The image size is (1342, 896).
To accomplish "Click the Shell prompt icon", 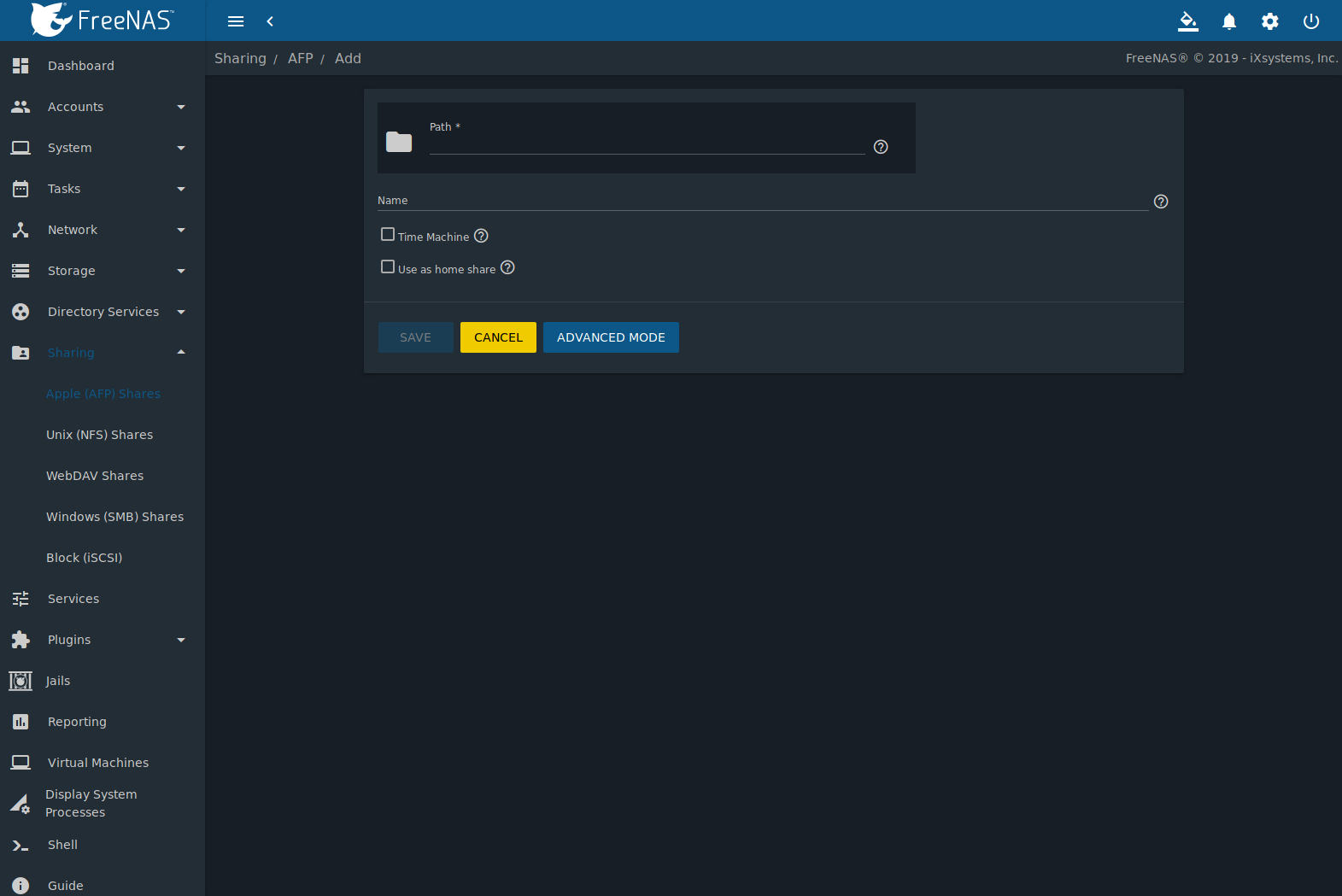I will 21,846.
